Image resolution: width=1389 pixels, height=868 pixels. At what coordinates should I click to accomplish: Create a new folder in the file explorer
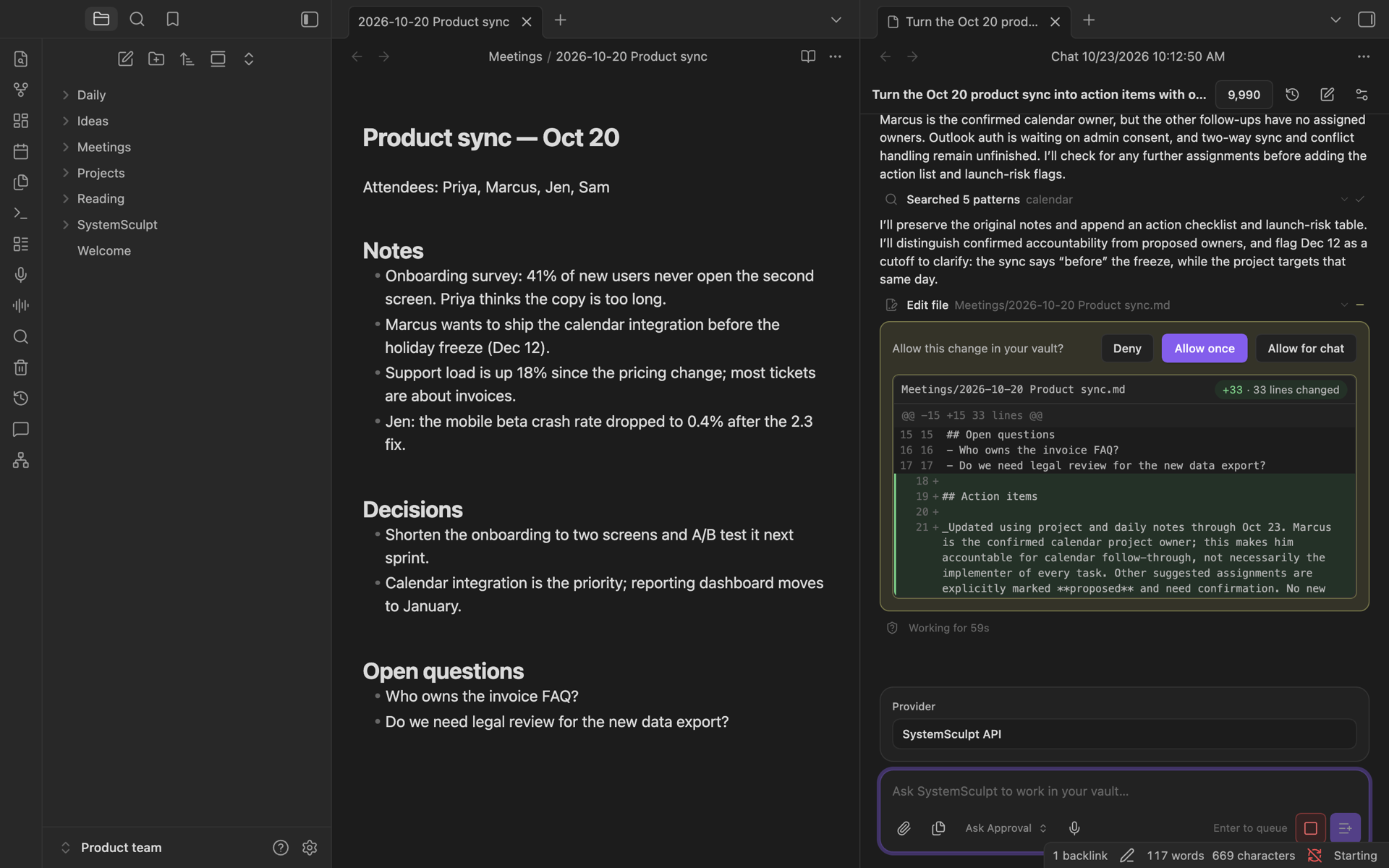tap(156, 59)
